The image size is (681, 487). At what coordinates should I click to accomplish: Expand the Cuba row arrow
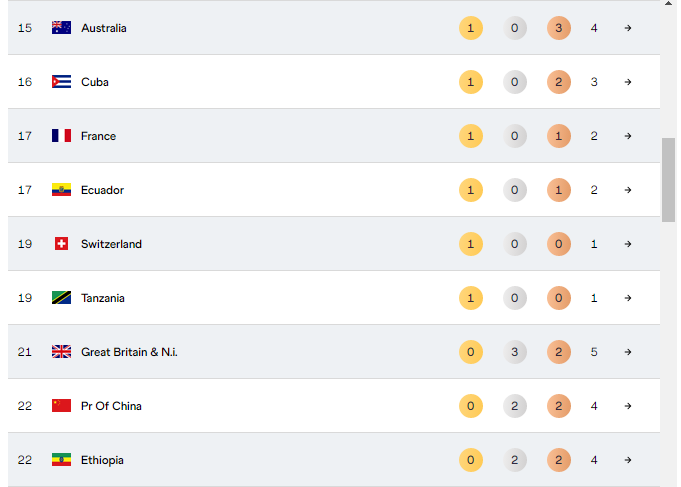[628, 82]
